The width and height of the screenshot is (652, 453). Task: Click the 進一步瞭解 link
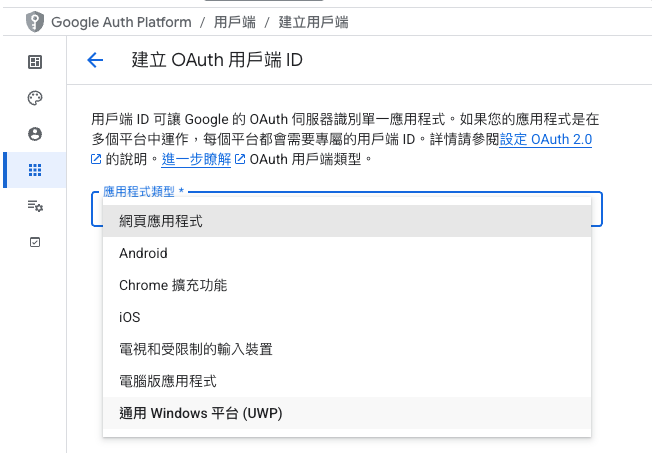point(196,159)
